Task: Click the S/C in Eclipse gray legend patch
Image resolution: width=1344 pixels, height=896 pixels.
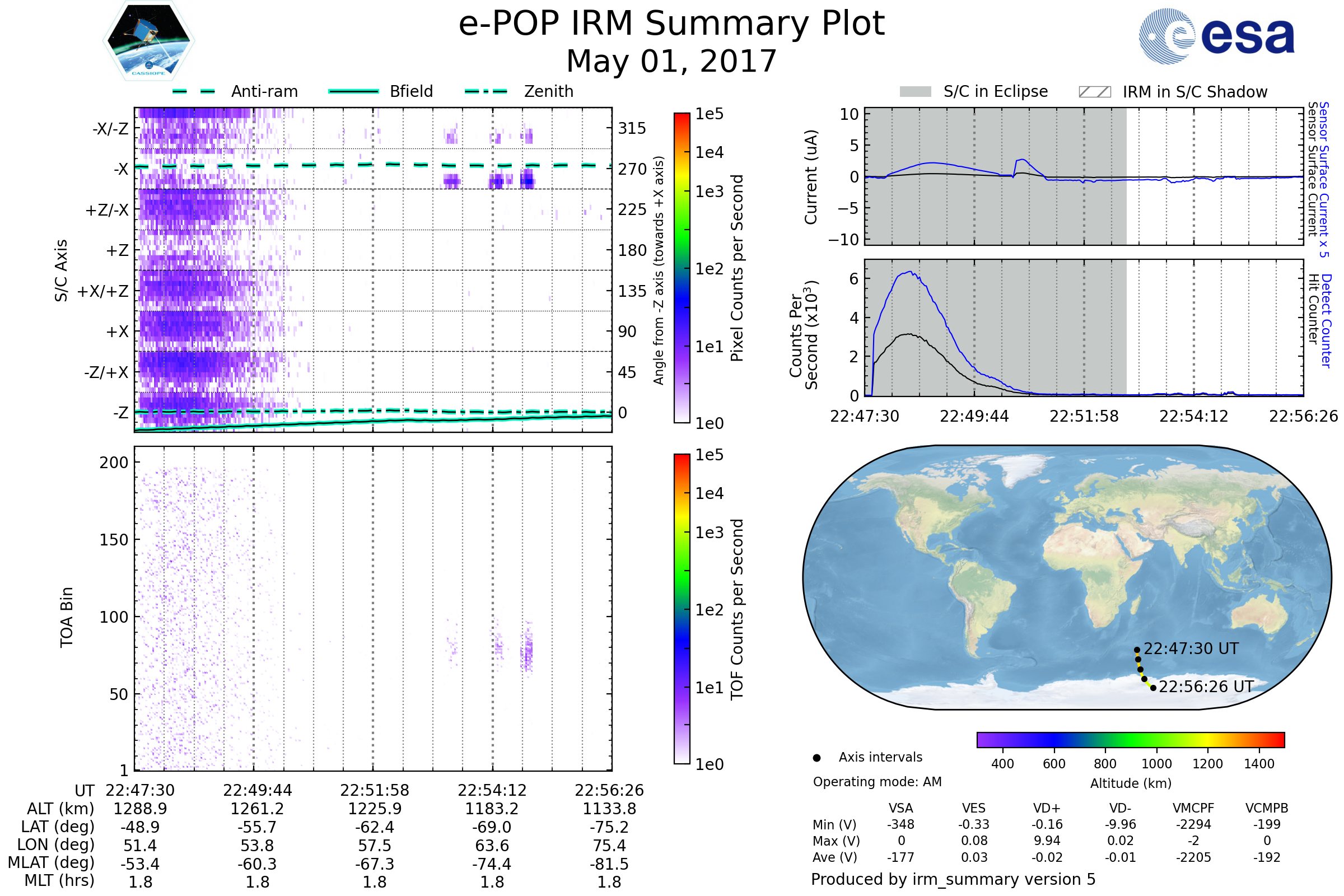Action: click(x=915, y=92)
